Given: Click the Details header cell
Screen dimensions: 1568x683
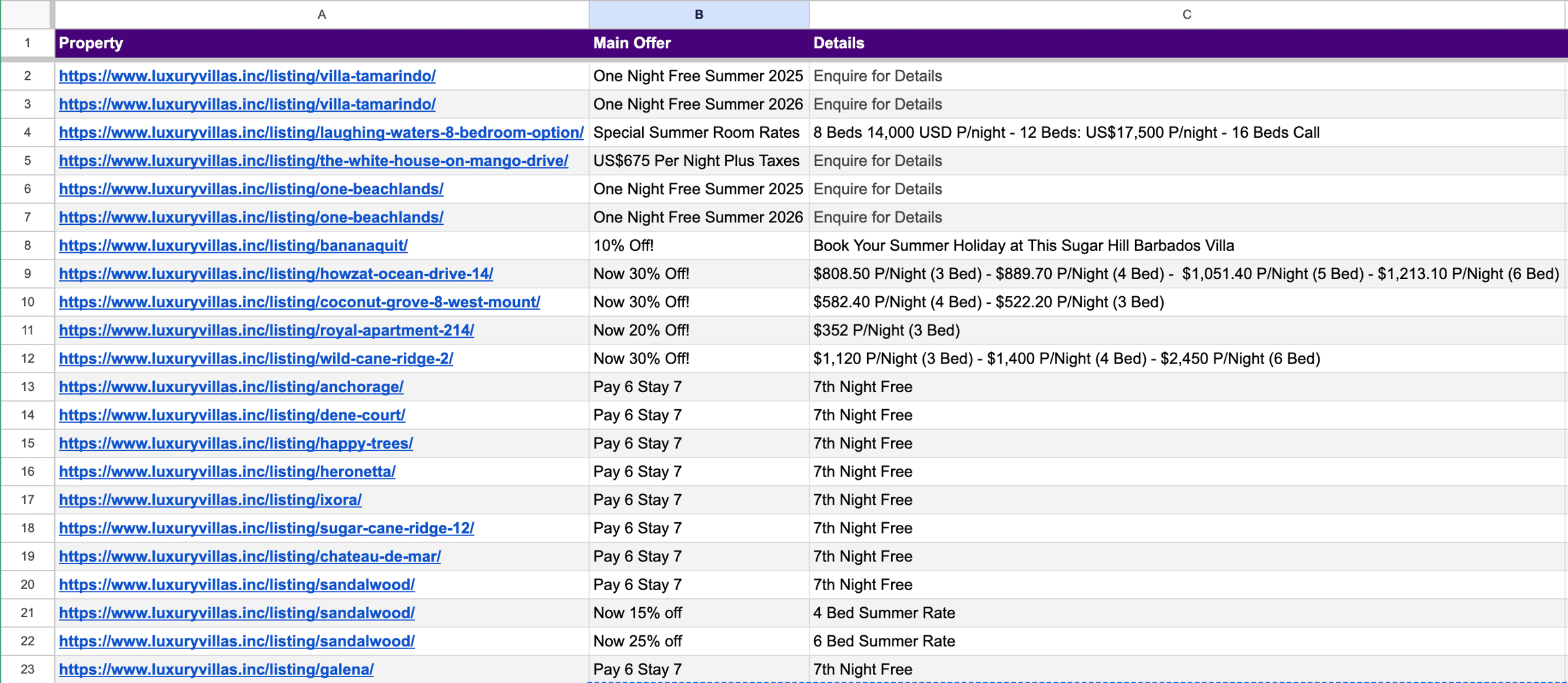Looking at the screenshot, I should [1187, 43].
